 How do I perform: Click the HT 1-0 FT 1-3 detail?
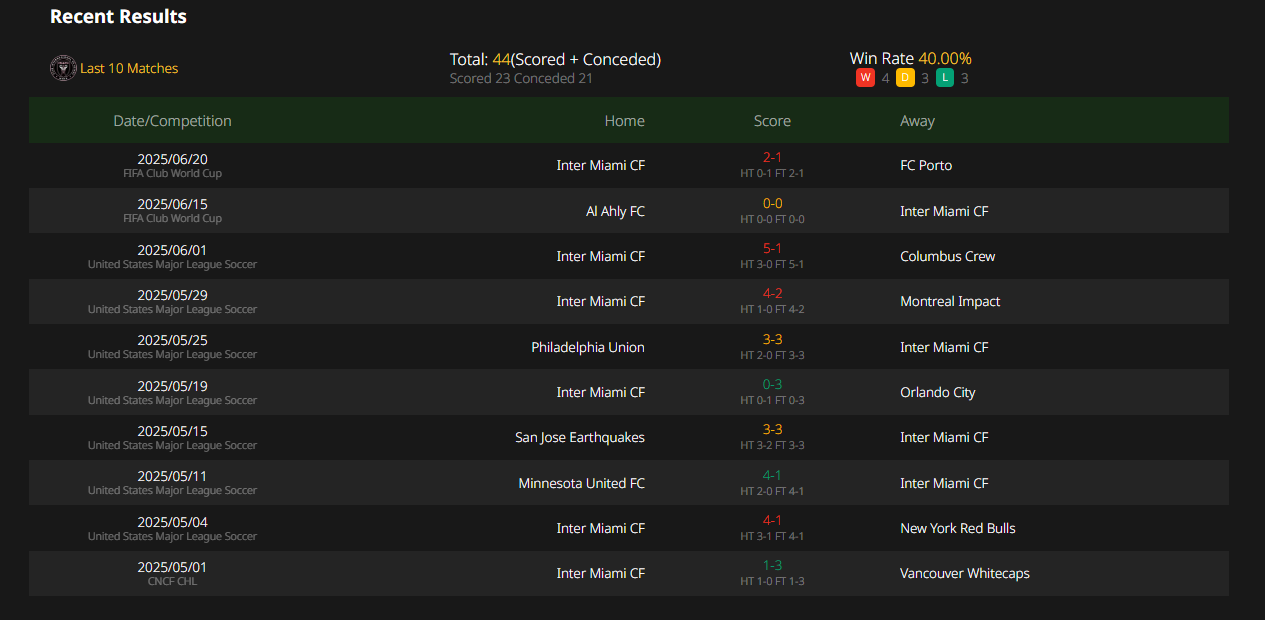772,581
